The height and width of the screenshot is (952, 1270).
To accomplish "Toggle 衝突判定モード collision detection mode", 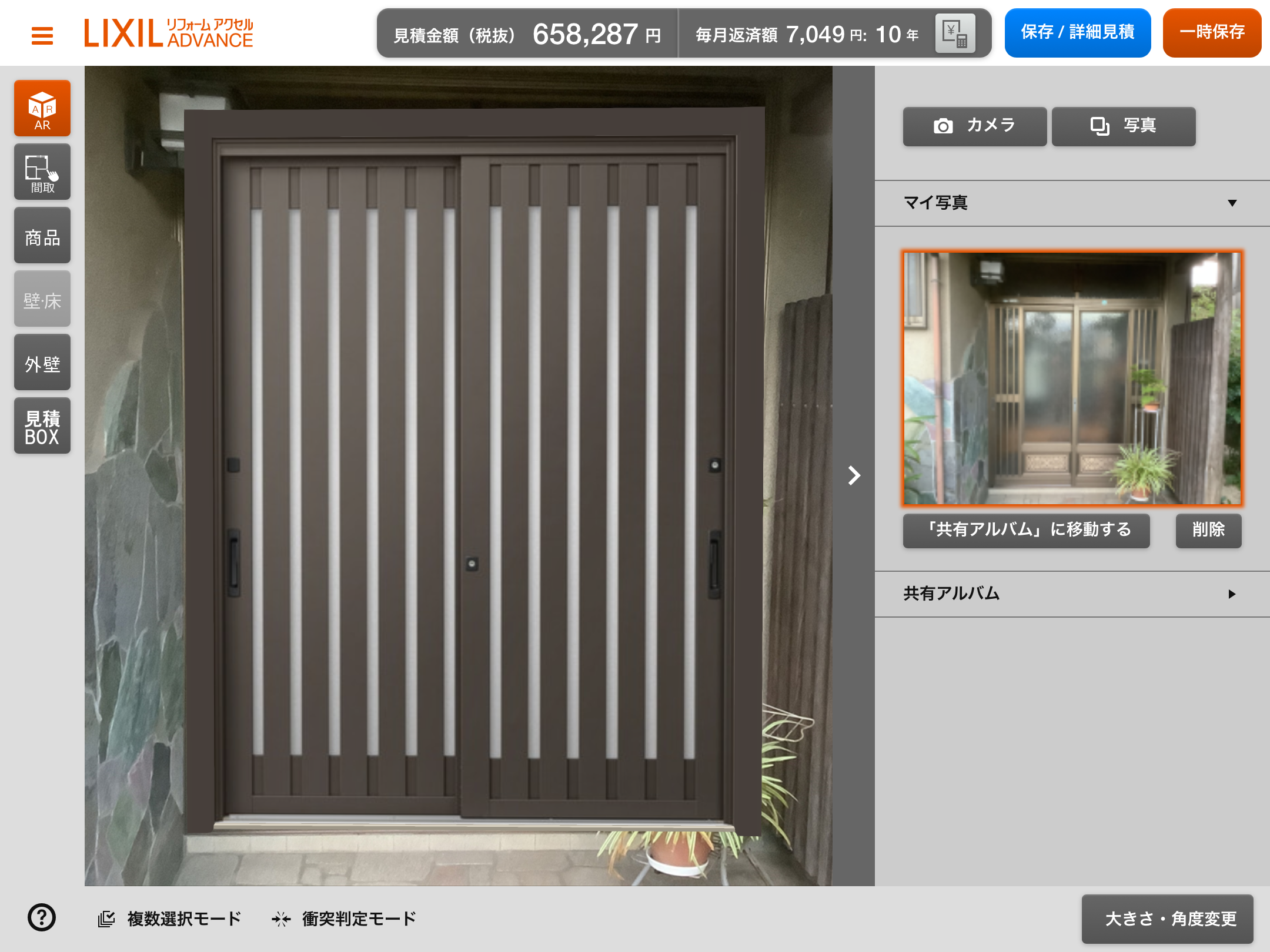I will (344, 919).
